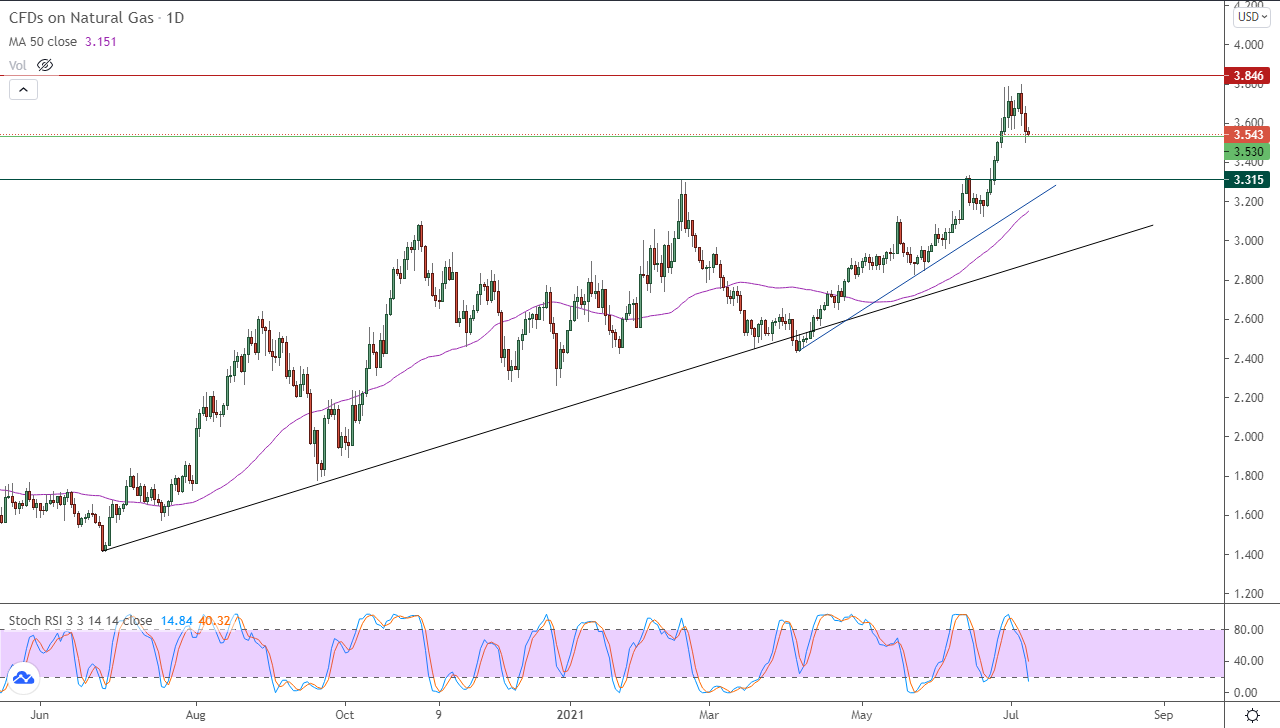Click the Jun label on the time axis
The height and width of the screenshot is (728, 1280).
pyautogui.click(x=40, y=716)
